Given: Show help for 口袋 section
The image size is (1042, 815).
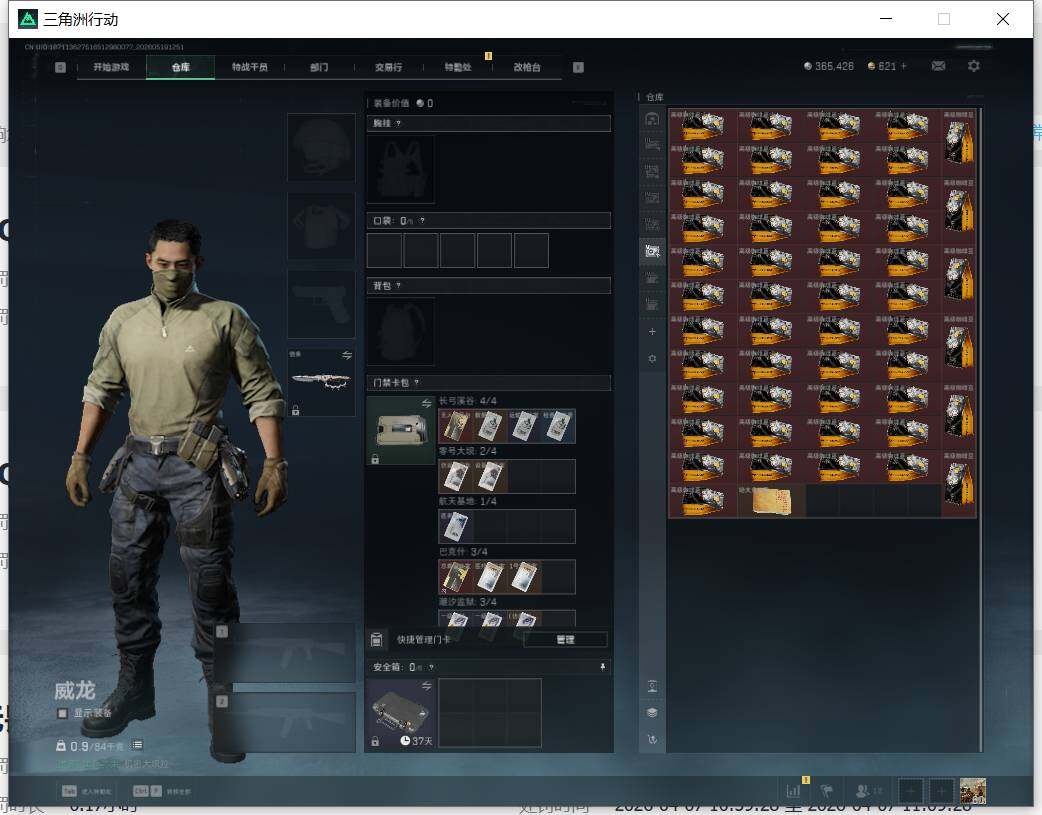Looking at the screenshot, I should click(x=422, y=221).
